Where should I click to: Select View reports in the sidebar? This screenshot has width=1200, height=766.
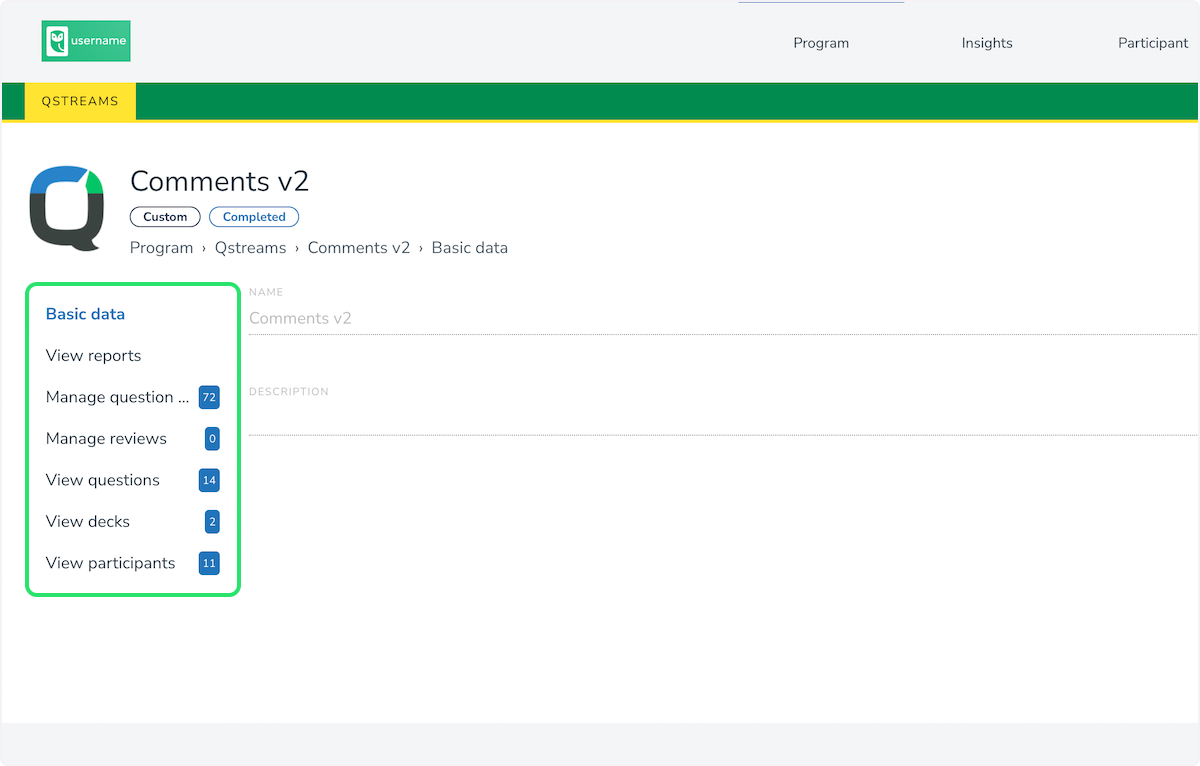[x=93, y=356]
